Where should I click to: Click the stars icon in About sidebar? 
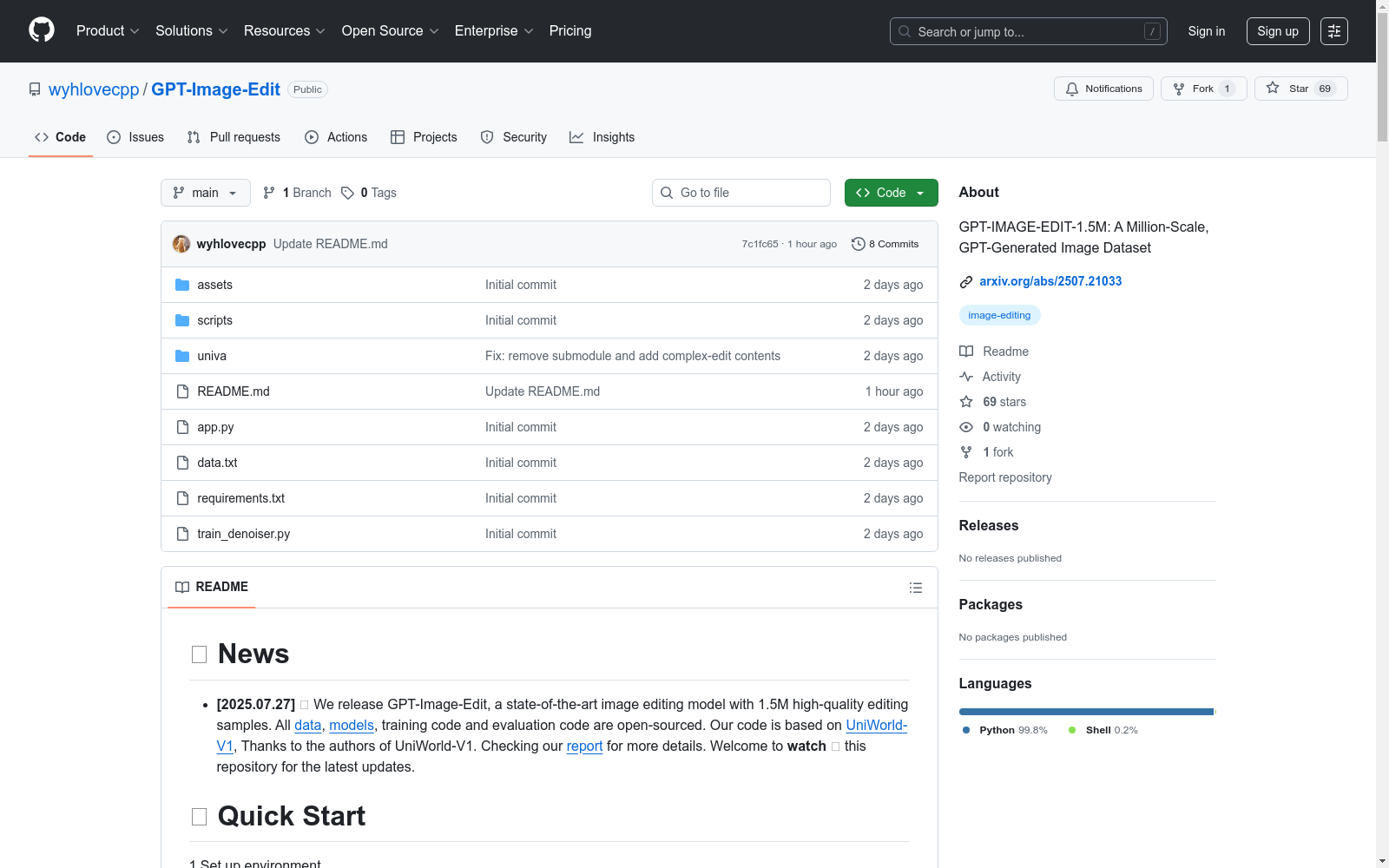click(x=966, y=402)
